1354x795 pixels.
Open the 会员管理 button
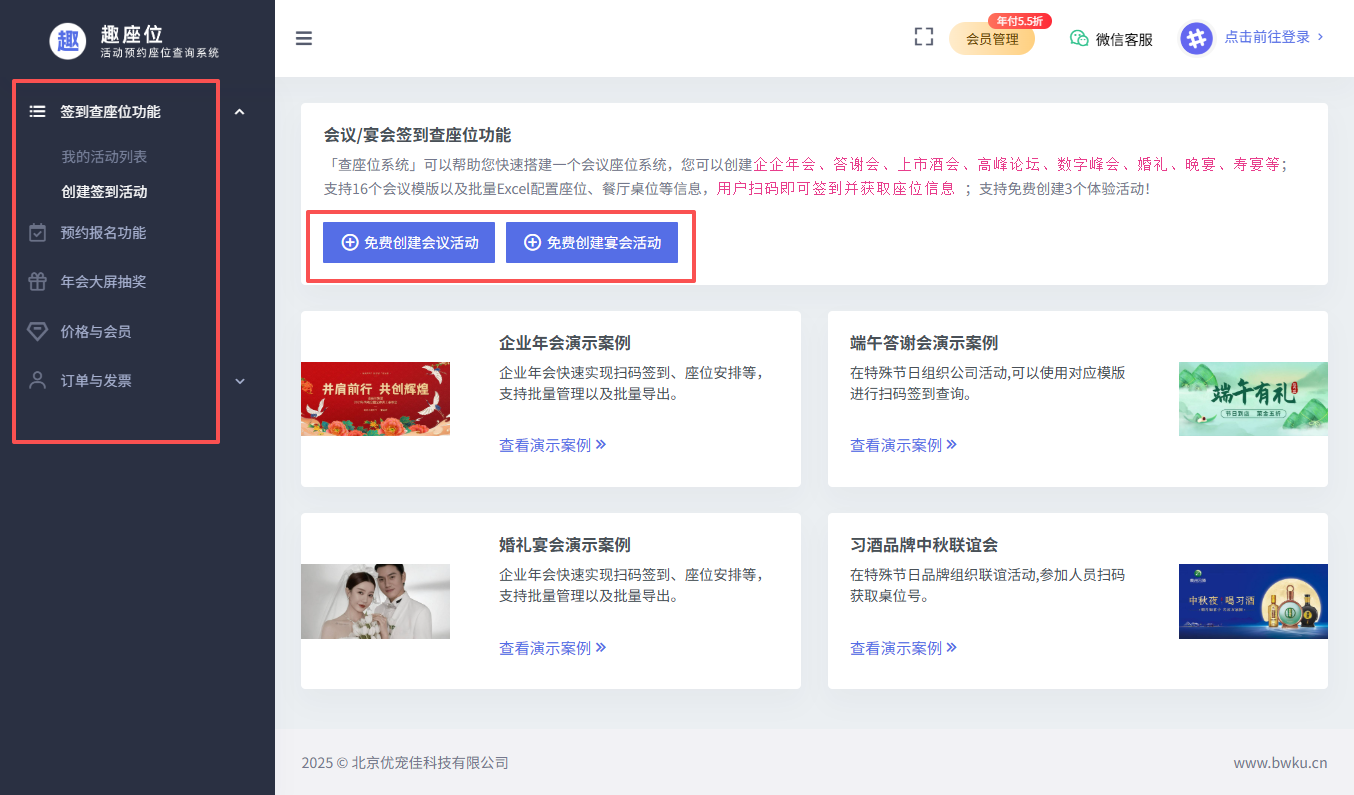tap(991, 39)
